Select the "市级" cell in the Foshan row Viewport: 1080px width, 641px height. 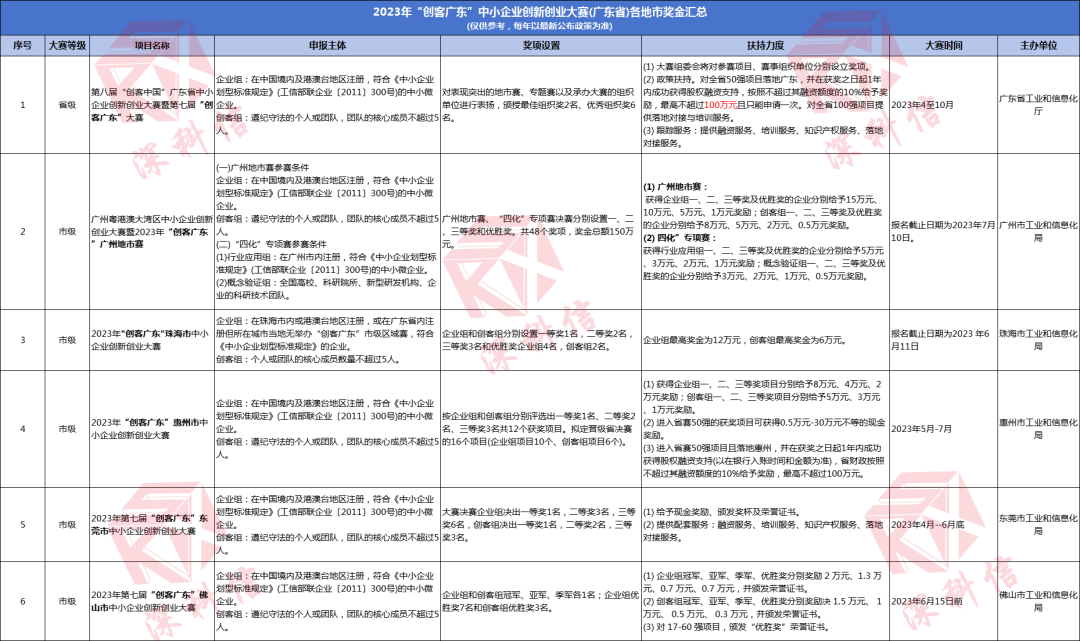pos(67,601)
